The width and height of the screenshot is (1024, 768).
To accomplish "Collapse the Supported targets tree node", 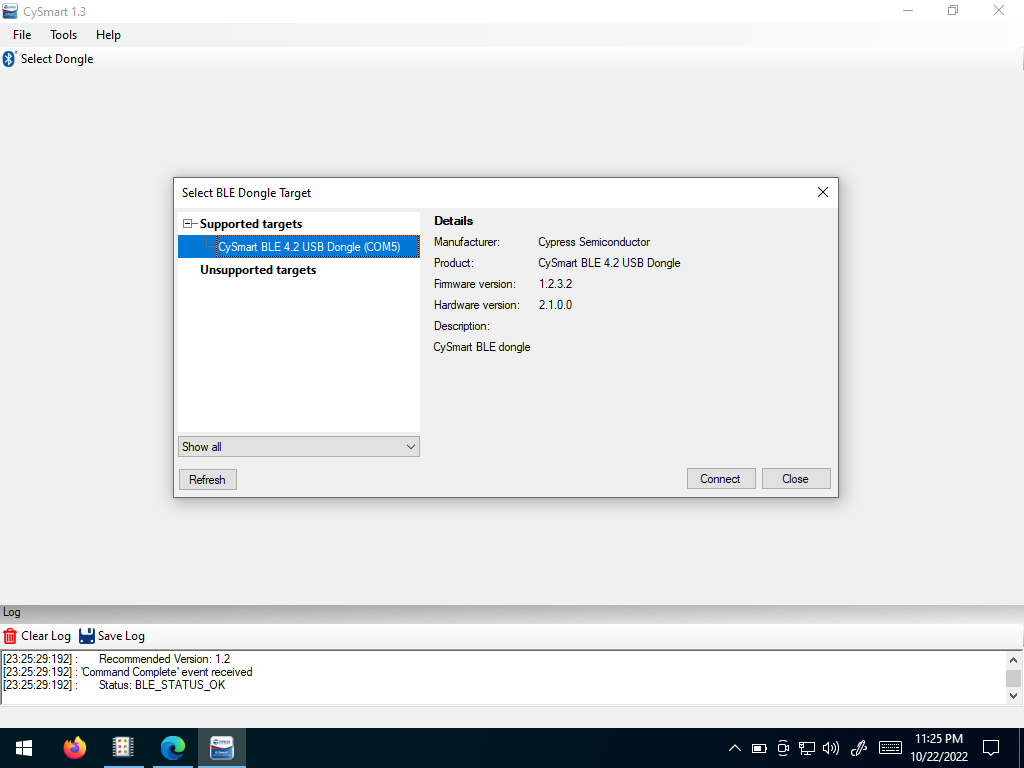I will [x=187, y=224].
